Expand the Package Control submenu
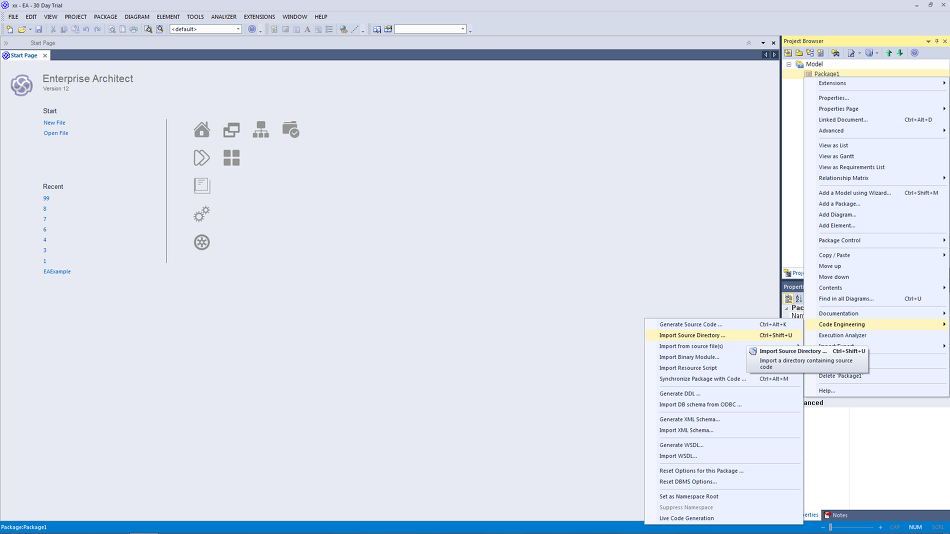Viewport: 950px width, 534px height. click(876, 240)
